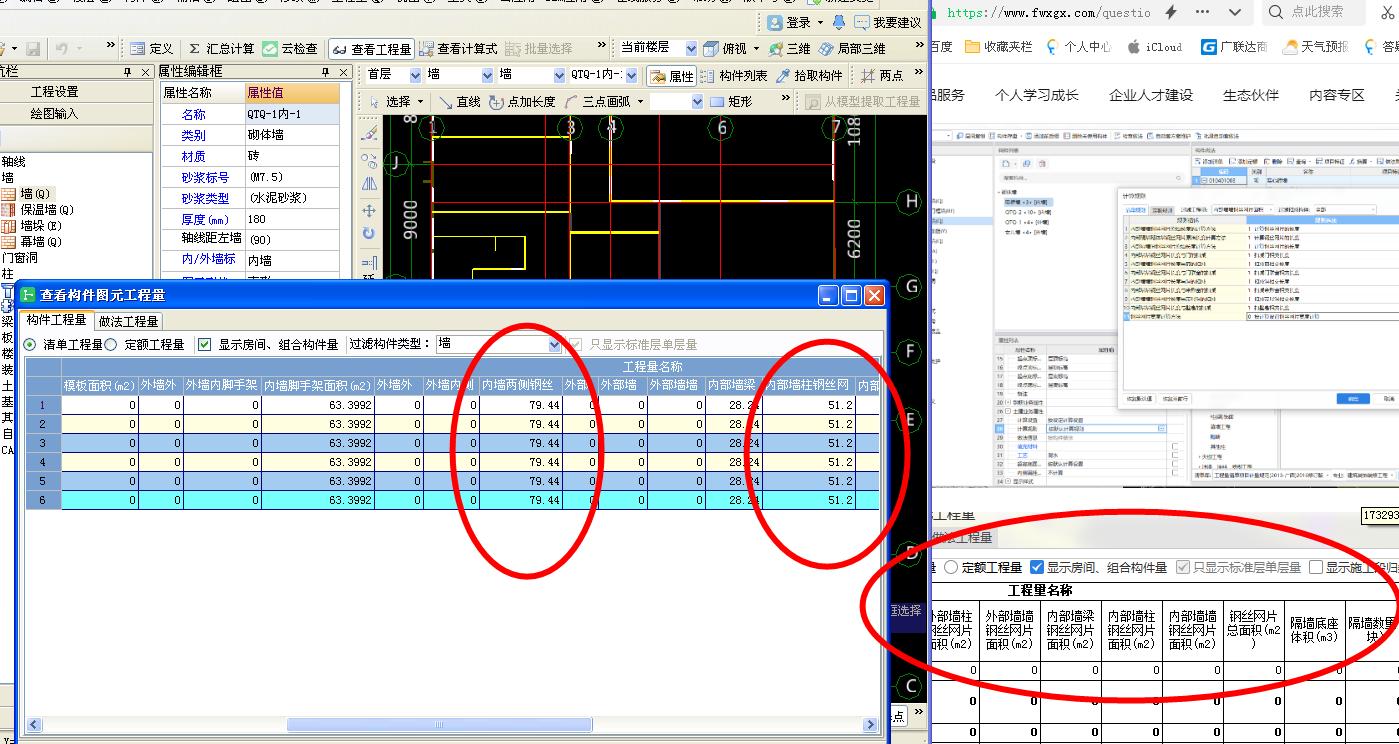Click lightning speed-mode icon in browser address bar
The width and height of the screenshot is (1399, 744).
(x=1171, y=12)
